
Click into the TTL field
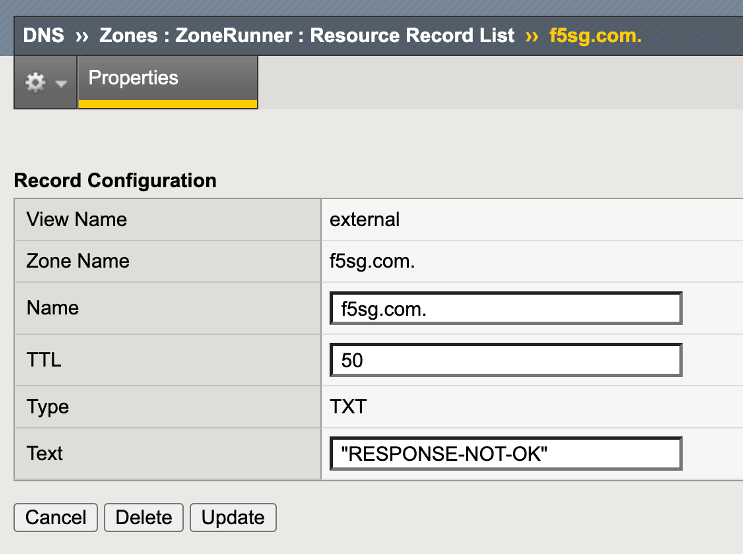coord(505,360)
